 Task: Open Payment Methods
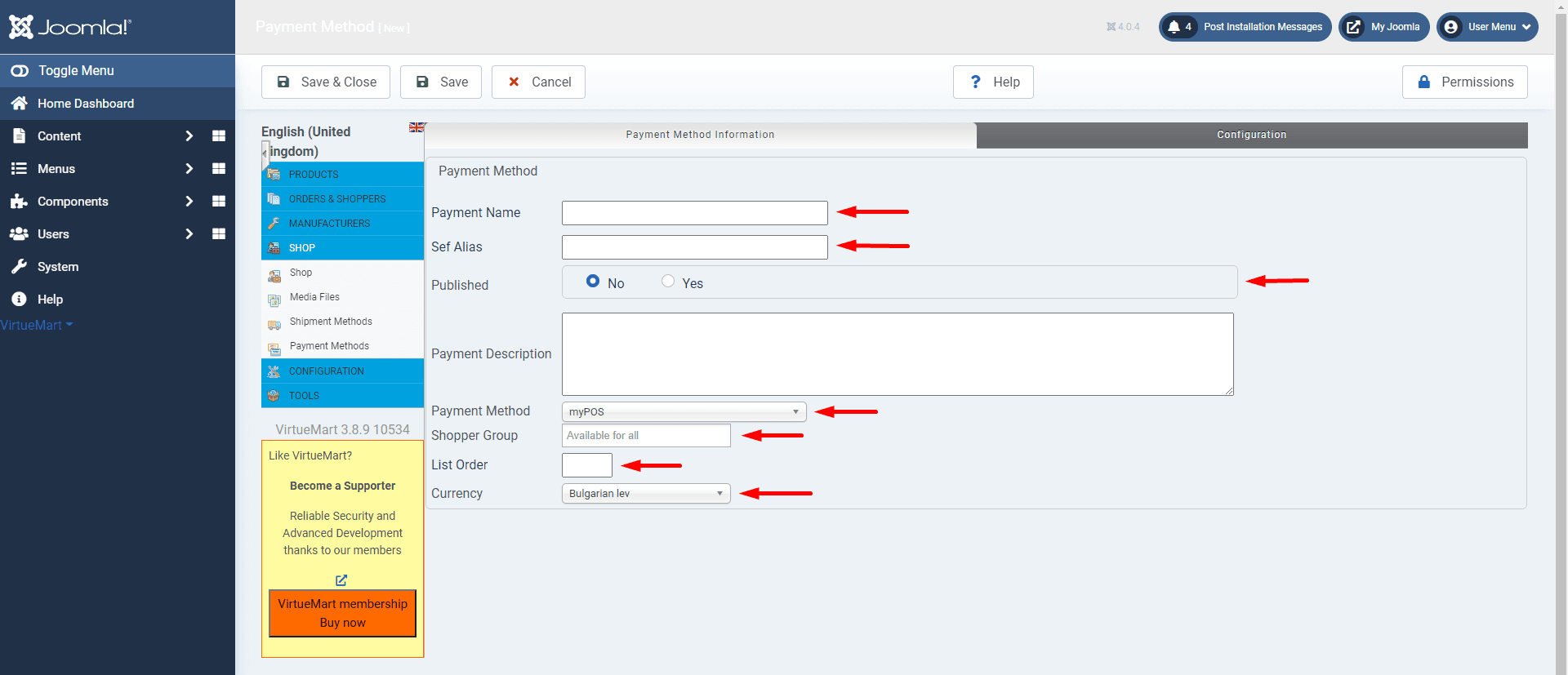(x=329, y=346)
